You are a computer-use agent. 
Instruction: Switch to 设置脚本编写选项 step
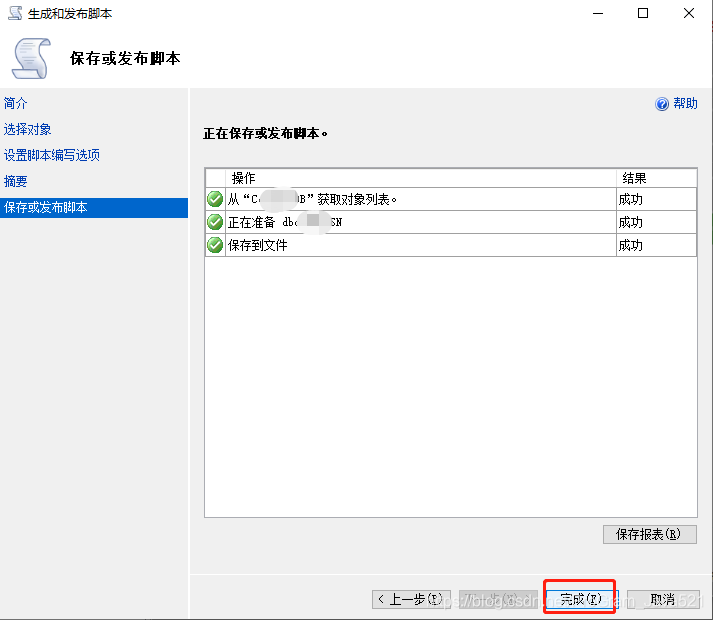51,155
